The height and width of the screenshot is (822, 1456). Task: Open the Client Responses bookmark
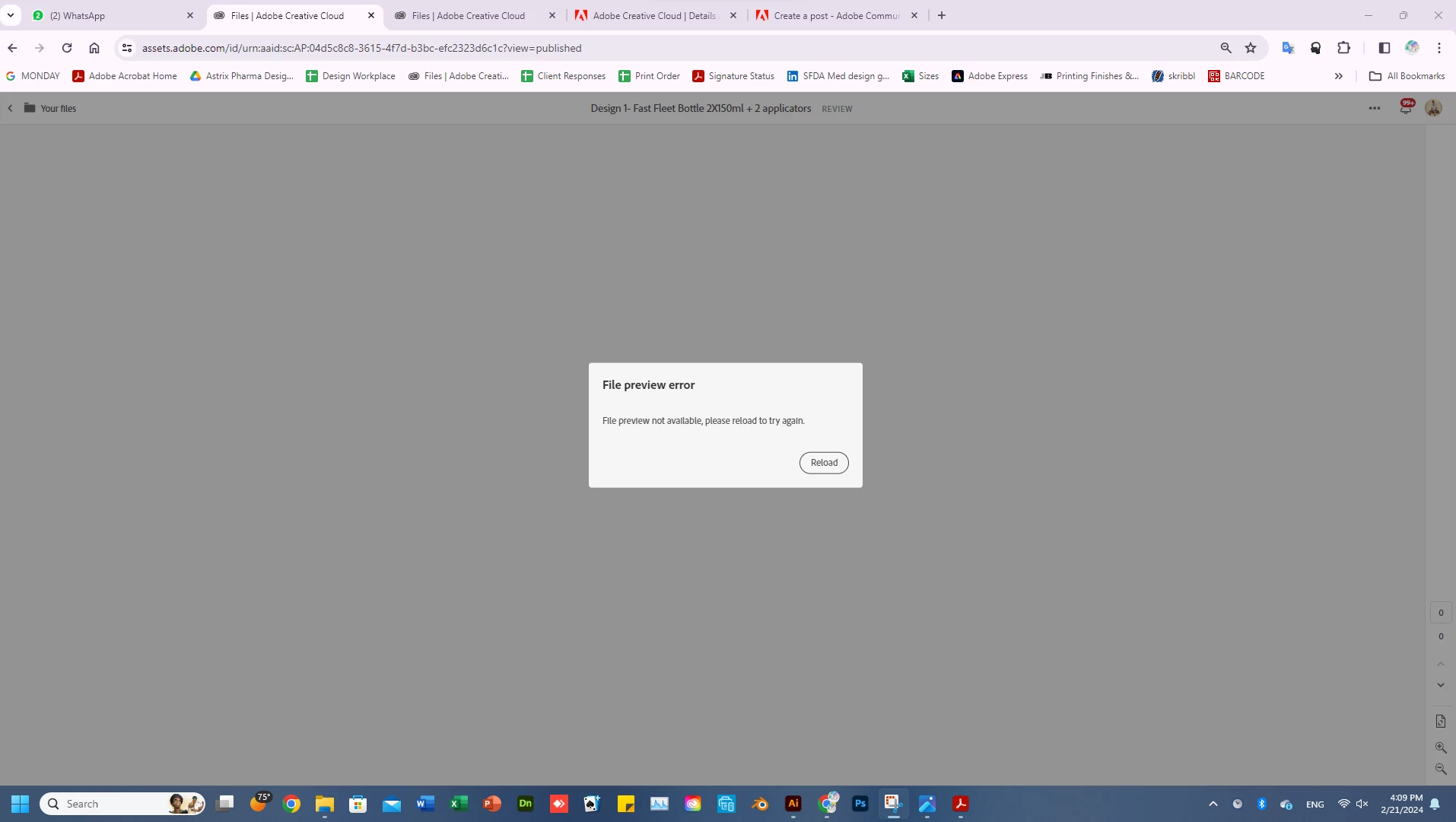(564, 76)
